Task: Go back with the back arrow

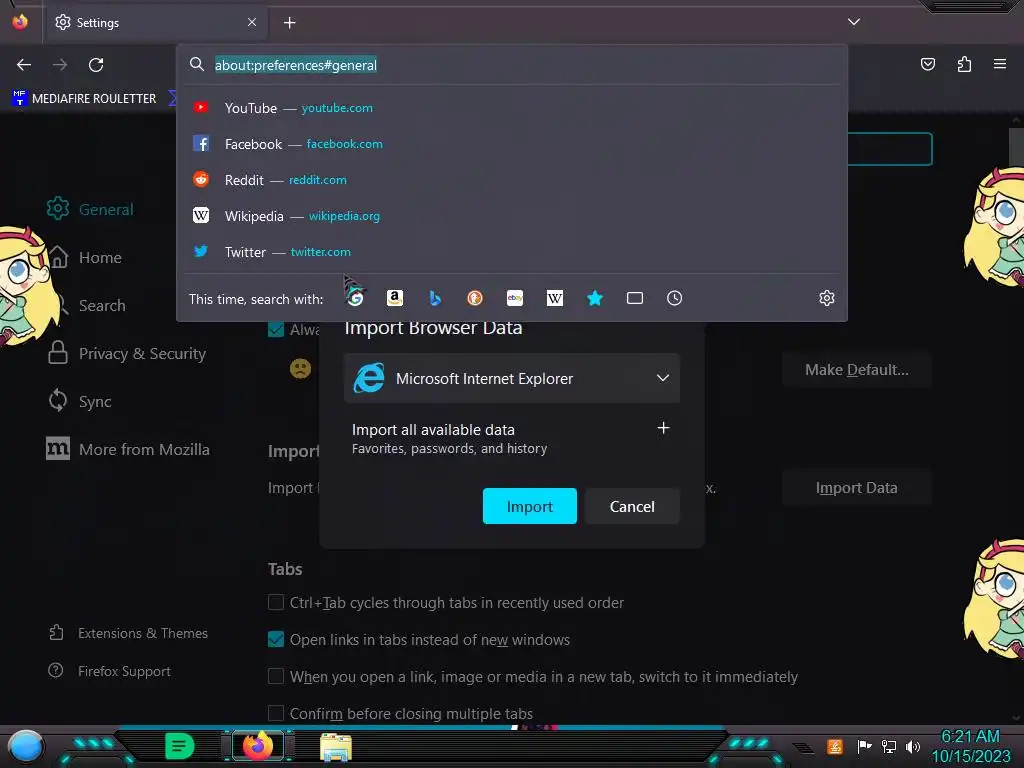Action: [24, 65]
